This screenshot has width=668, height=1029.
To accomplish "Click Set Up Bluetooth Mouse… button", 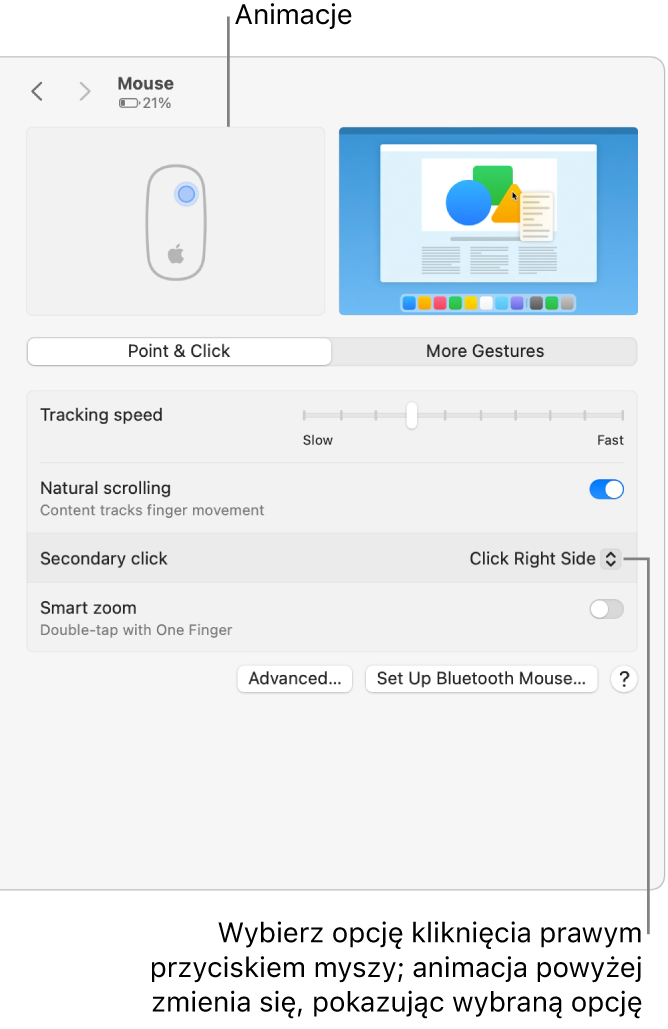I will click(x=481, y=679).
